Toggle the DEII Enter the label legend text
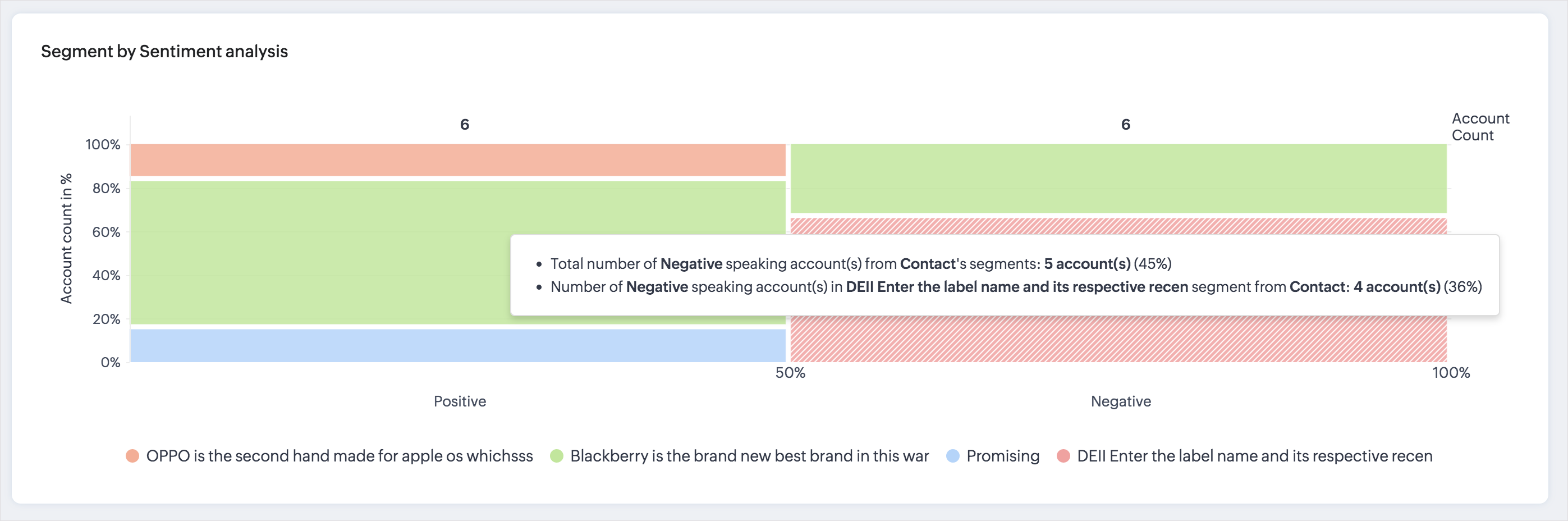The height and width of the screenshot is (521, 1568). 1254,456
